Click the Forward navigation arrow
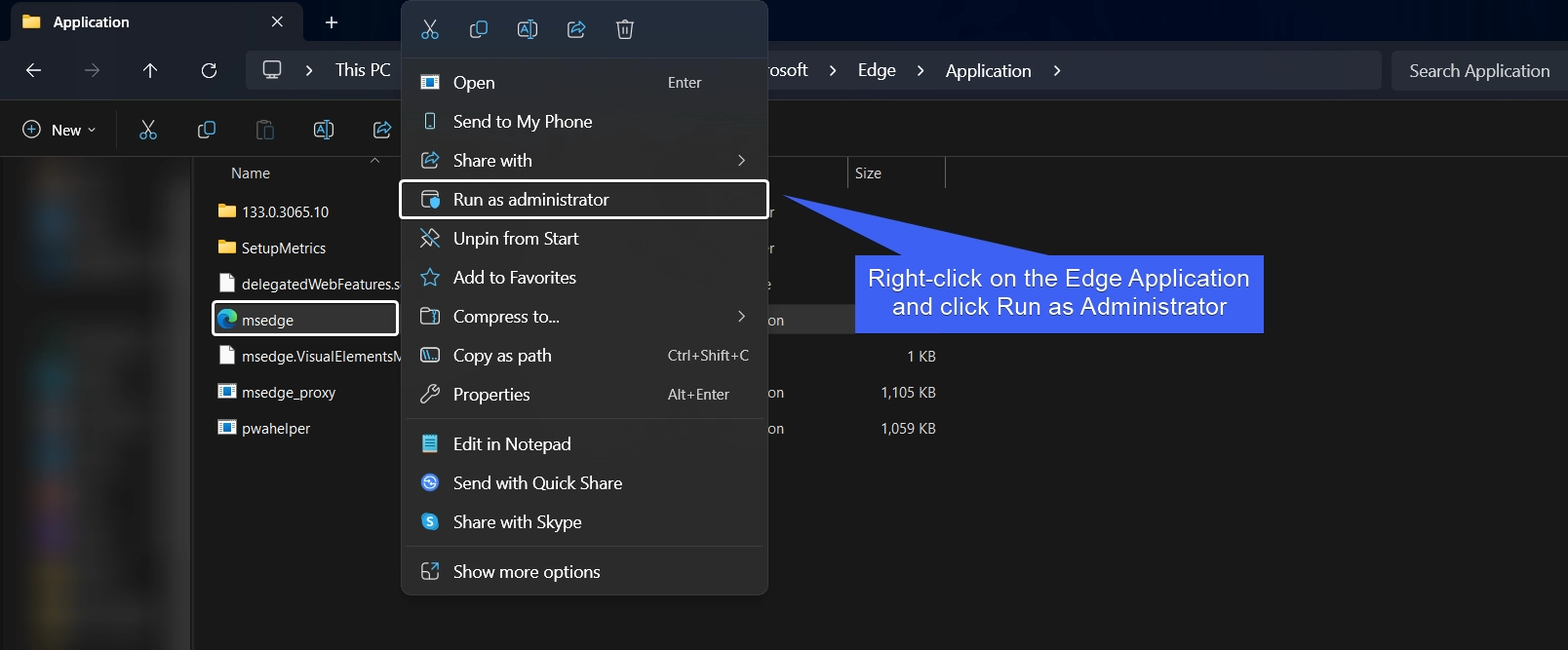Screen dimensions: 1568x650 [92, 70]
